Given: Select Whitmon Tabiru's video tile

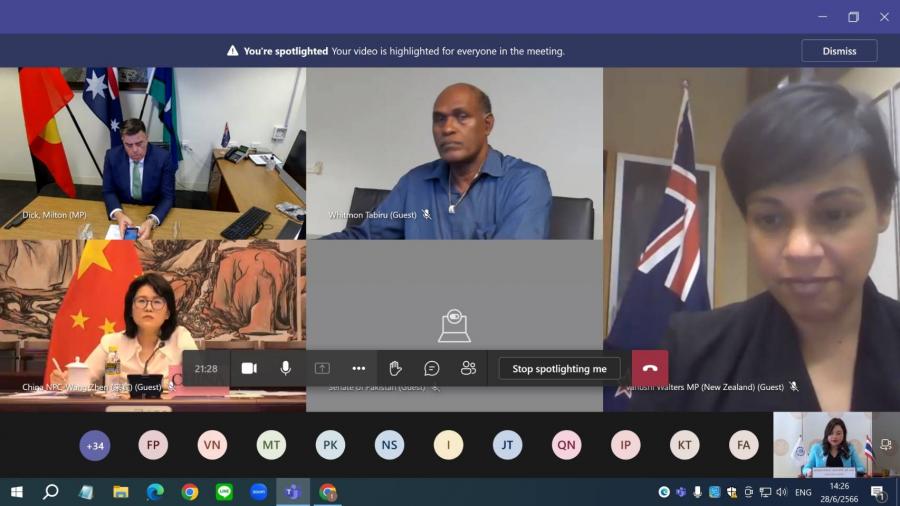Looking at the screenshot, I should coord(454,153).
